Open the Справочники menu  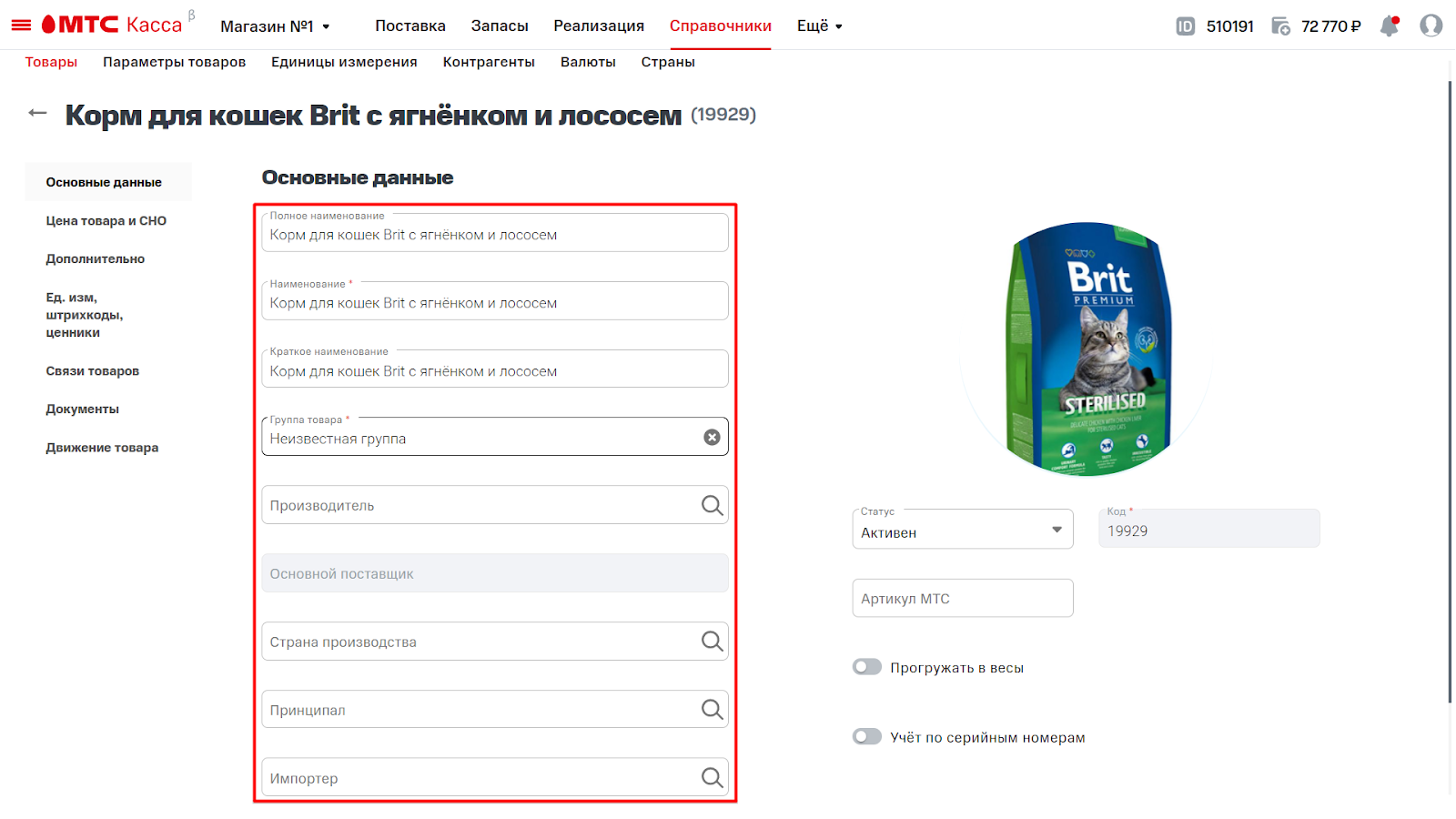[721, 25]
